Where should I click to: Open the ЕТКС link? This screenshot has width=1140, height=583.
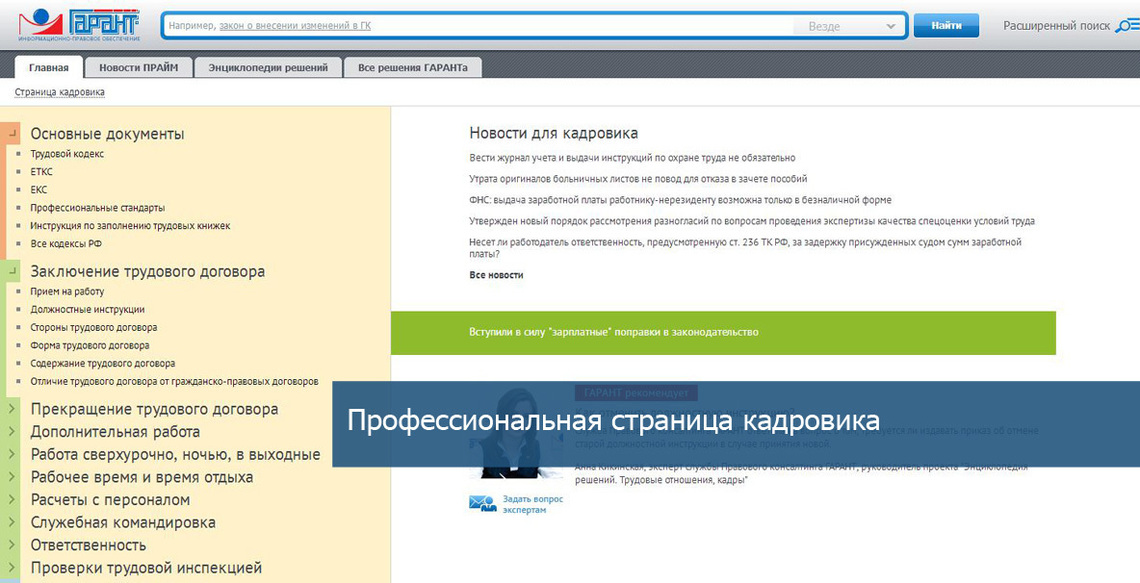coord(41,172)
